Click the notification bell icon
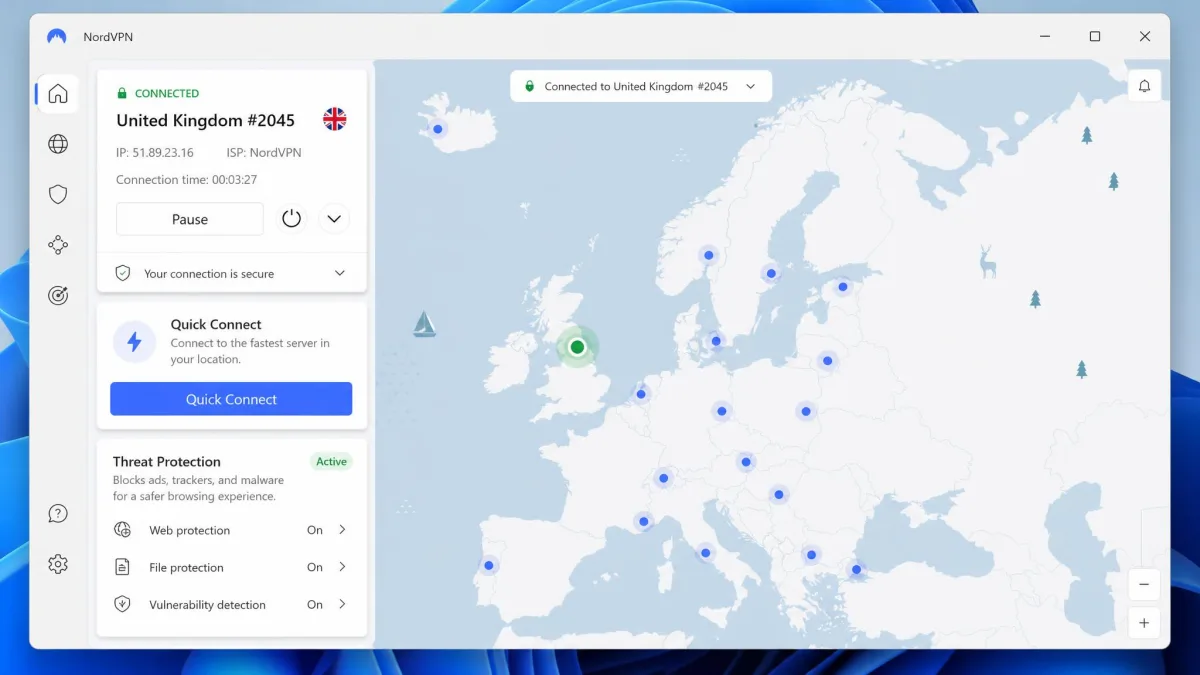This screenshot has width=1200, height=675. point(1144,86)
